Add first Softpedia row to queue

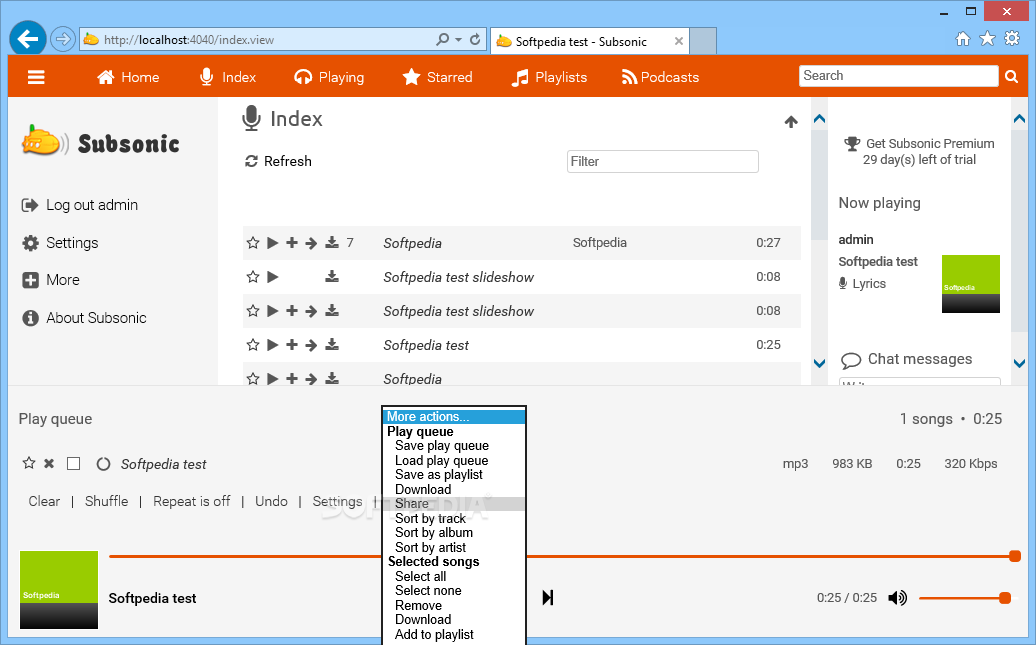click(291, 243)
